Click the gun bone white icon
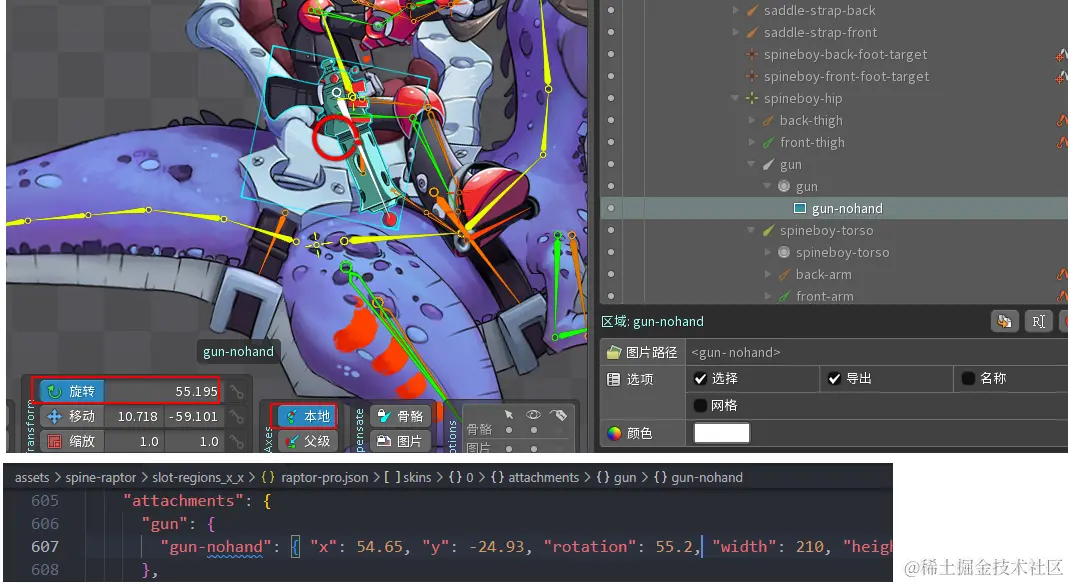The image size is (1070, 584). click(768, 164)
